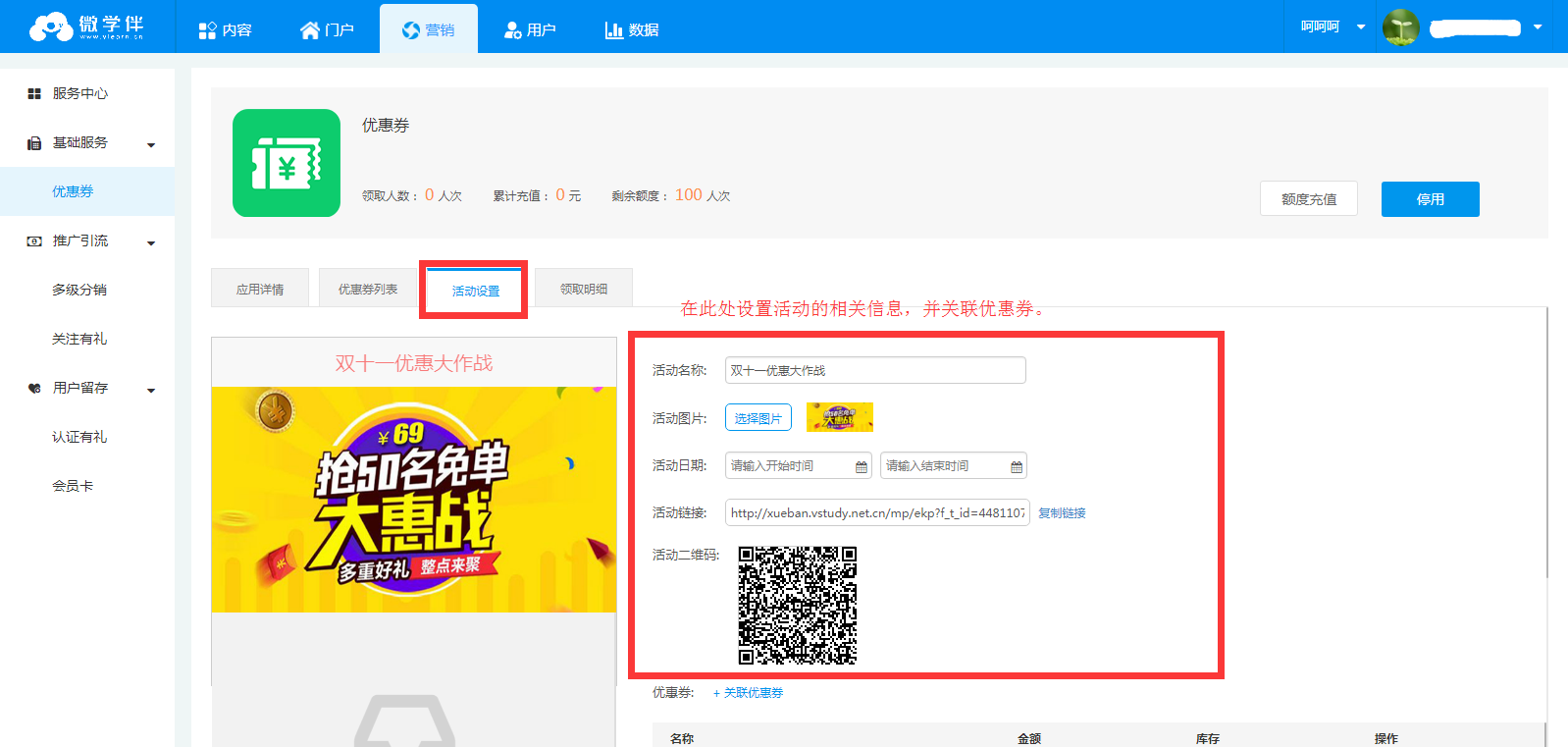
Task: Open the 用户 top menu
Action: coord(530,29)
